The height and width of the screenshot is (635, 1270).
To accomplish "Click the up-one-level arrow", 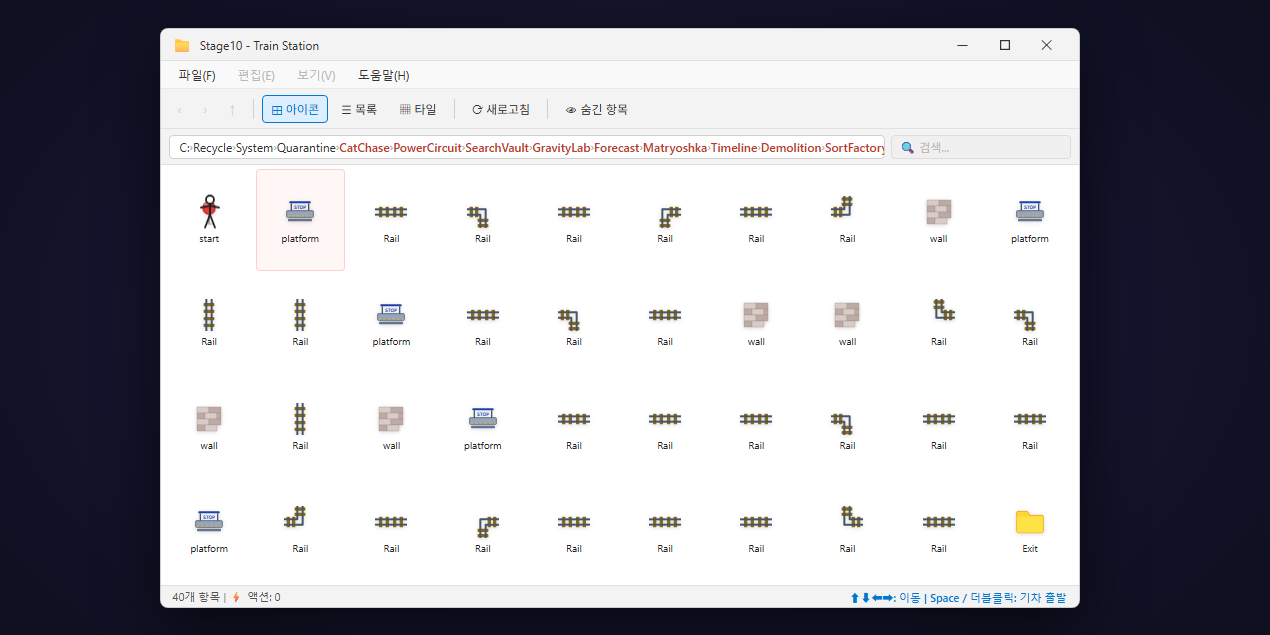I will (x=232, y=110).
